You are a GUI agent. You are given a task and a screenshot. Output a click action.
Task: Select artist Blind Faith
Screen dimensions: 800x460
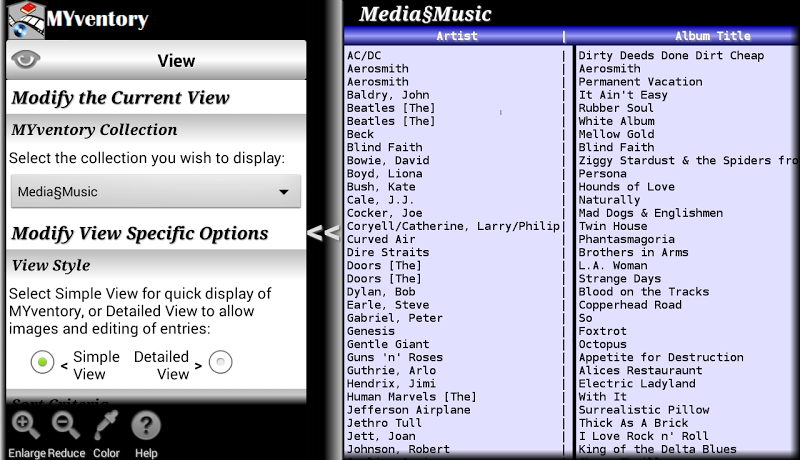[x=385, y=147]
